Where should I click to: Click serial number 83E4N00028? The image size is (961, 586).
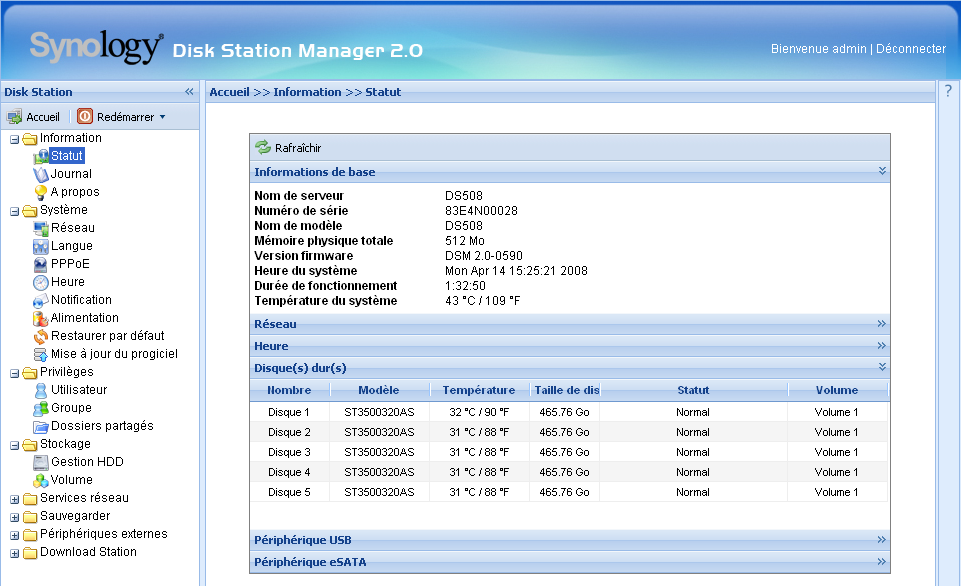(481, 211)
